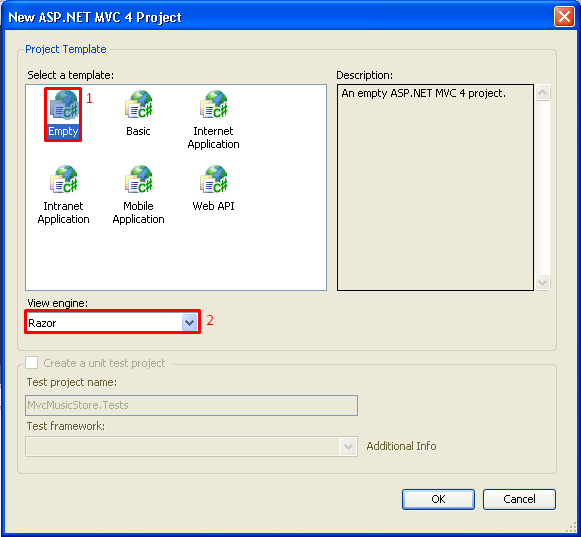Click the 'An empty ASP.NET MVC 4 project.' description
The height and width of the screenshot is (537, 581).
424,93
